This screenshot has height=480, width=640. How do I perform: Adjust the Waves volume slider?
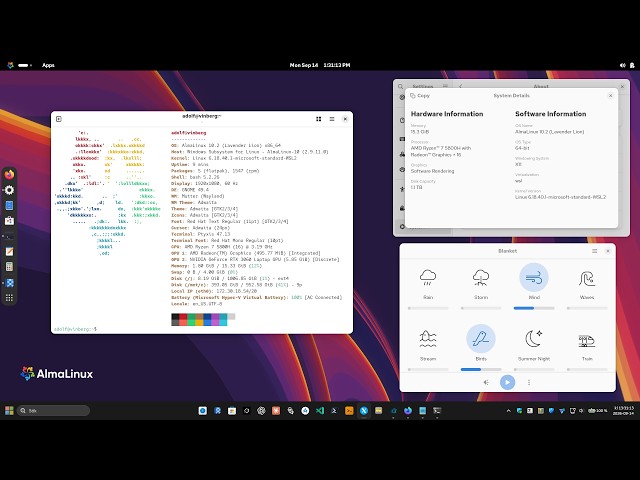[587, 308]
